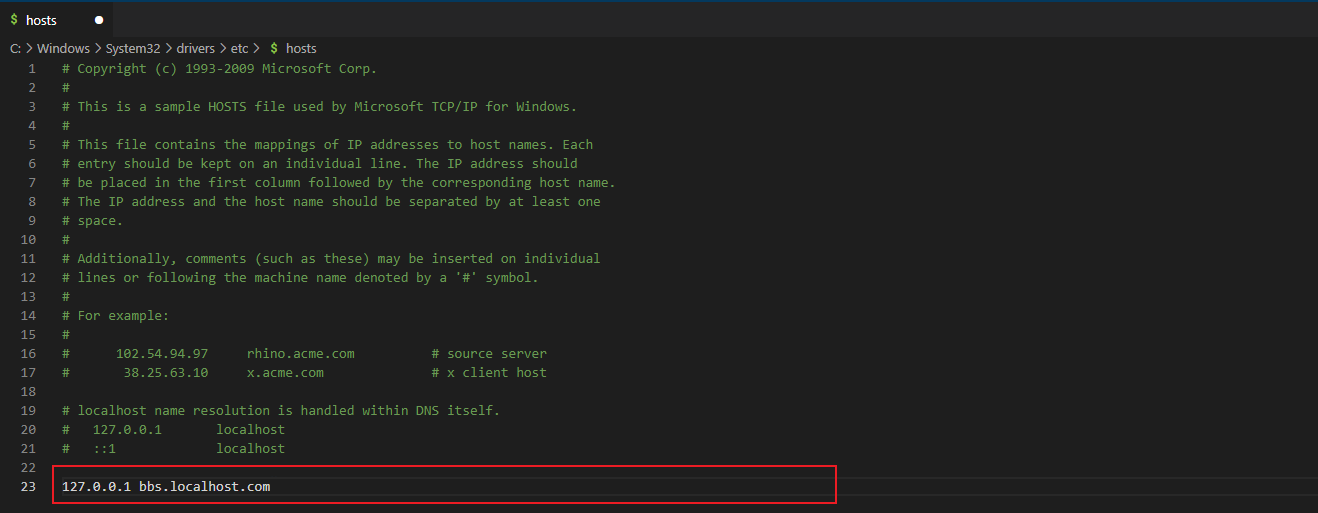This screenshot has height=513, width=1318.
Task: Click the drivers breadcrumb segment
Action: (x=198, y=48)
